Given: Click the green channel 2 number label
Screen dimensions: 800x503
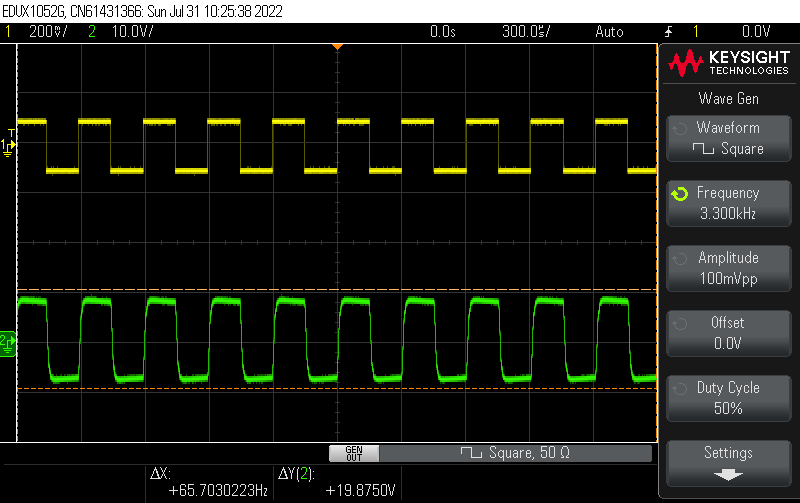Looking at the screenshot, I should tap(92, 32).
